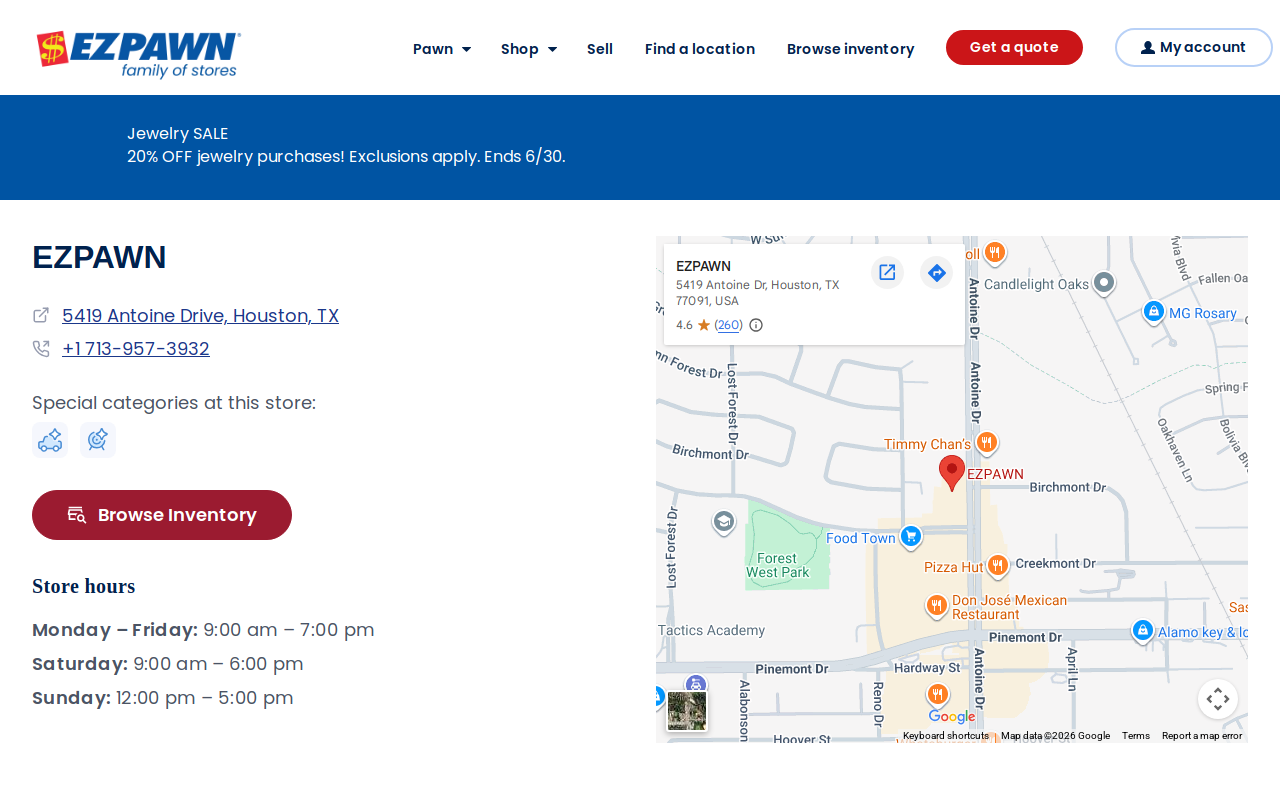Image resolution: width=1280 pixels, height=800 pixels.
Task: Switch to satellite view thumbnail
Action: click(x=687, y=711)
